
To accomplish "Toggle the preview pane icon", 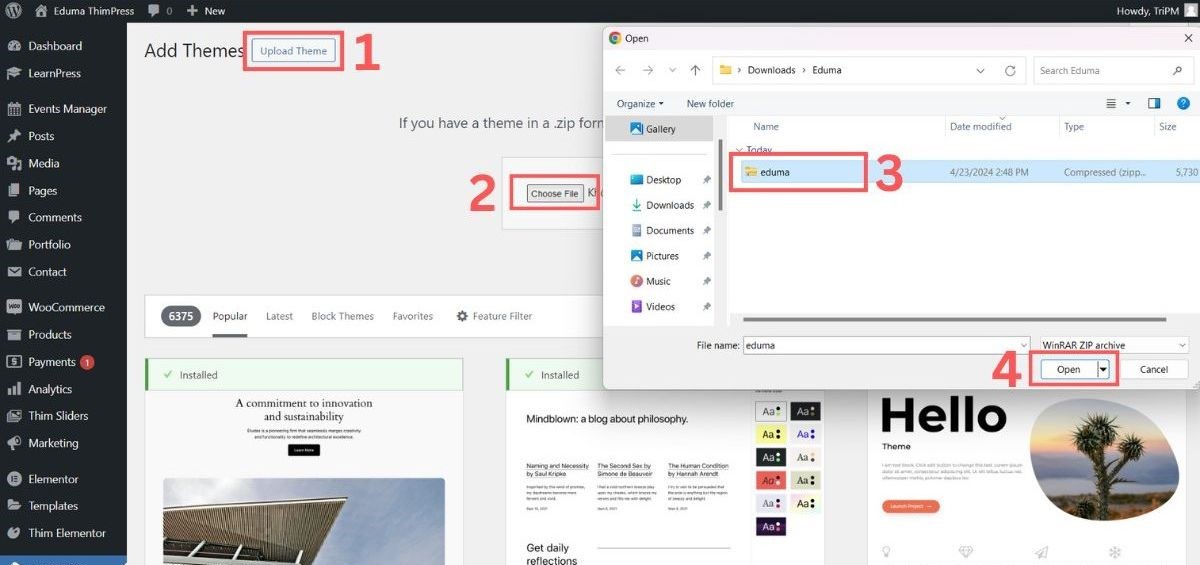I will 1154,103.
